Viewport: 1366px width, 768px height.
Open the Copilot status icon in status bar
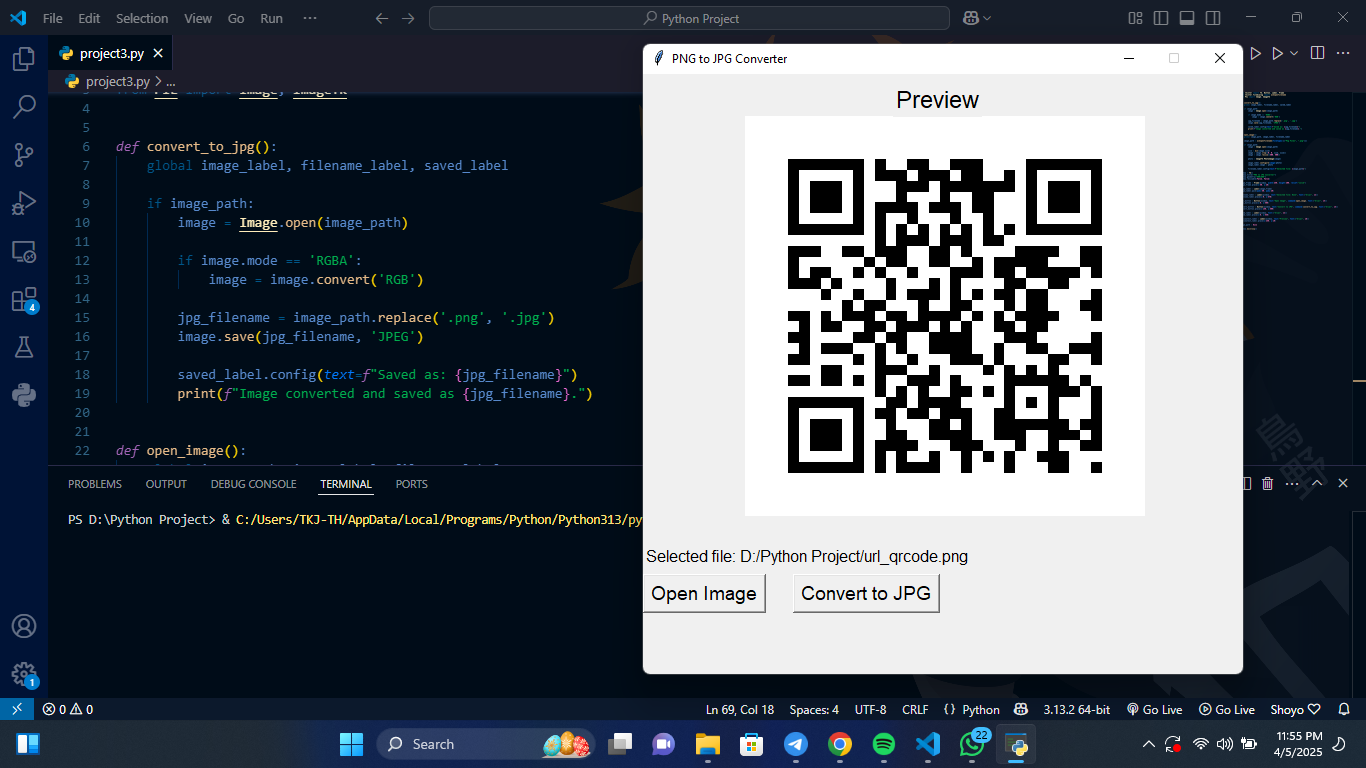1021,709
